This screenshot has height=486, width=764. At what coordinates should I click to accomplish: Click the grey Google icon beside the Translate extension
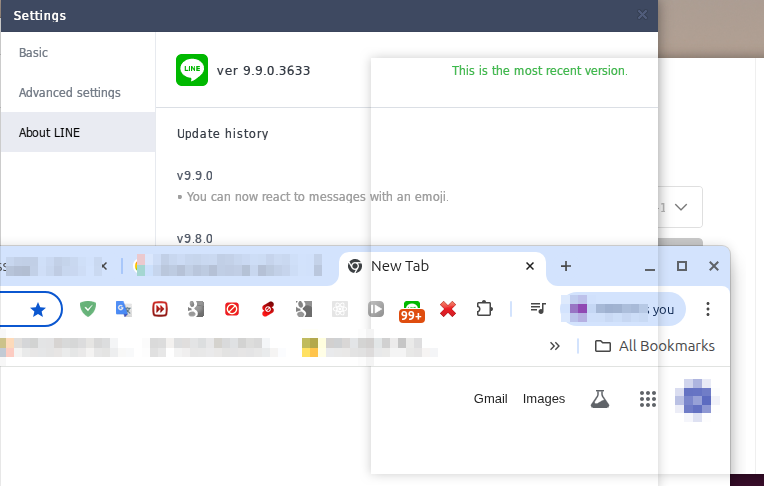pyautogui.click(x=195, y=309)
